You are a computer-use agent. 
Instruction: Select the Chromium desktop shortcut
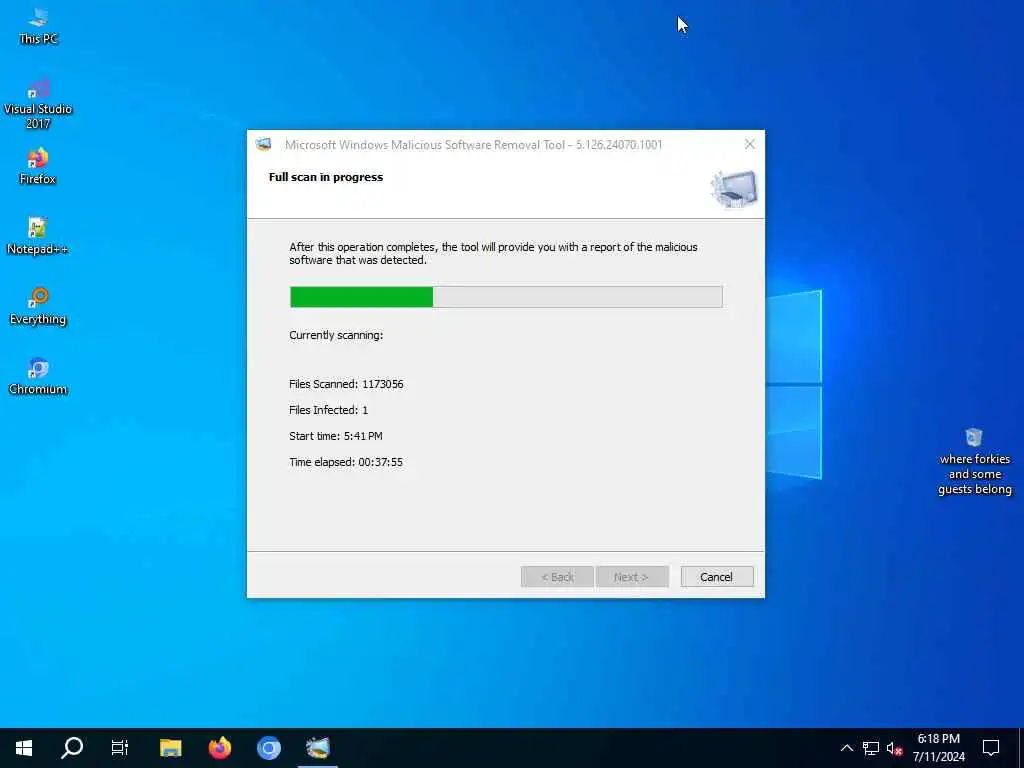tap(38, 376)
